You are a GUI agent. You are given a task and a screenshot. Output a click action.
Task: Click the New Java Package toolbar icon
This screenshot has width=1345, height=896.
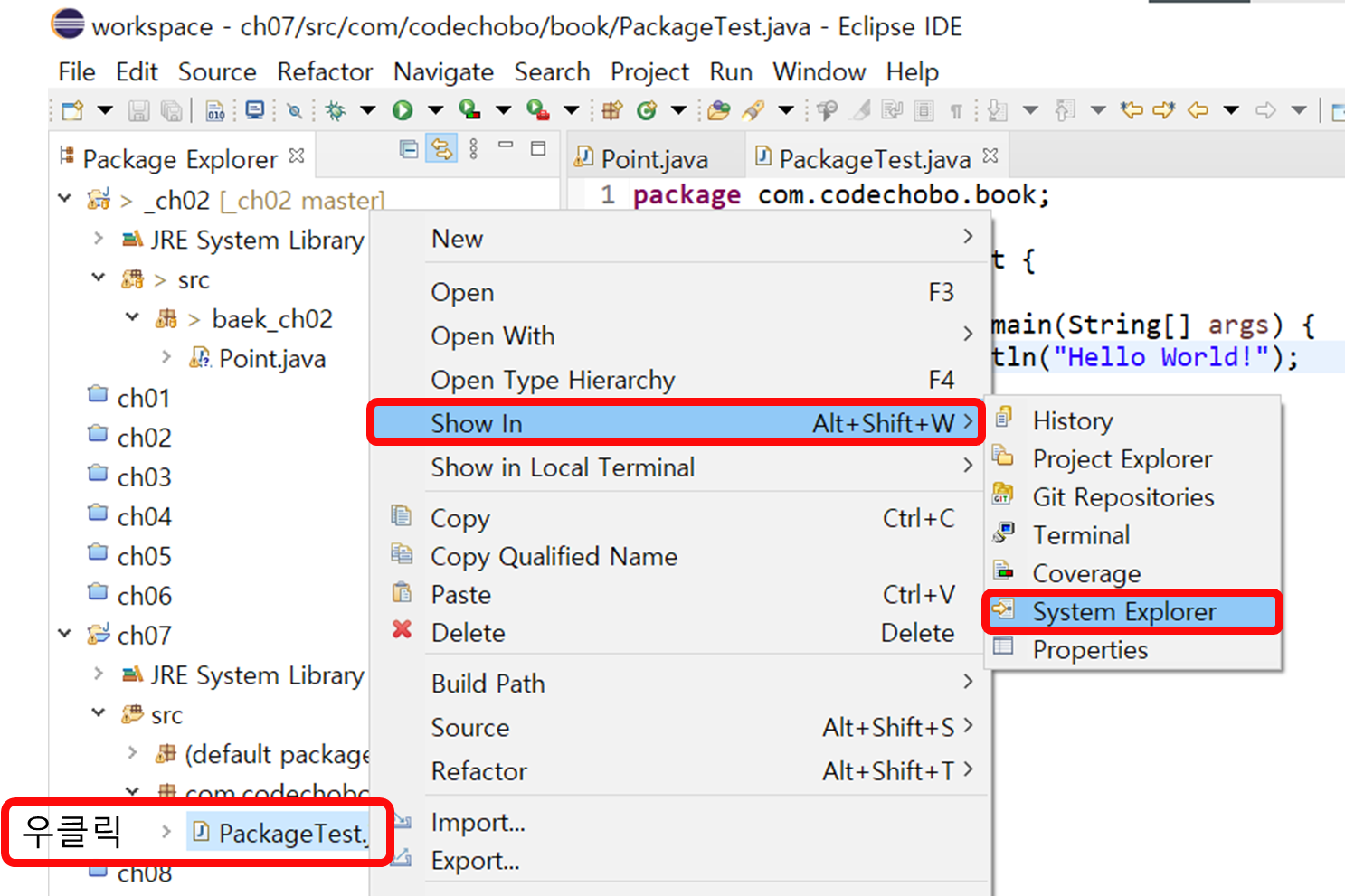click(x=612, y=110)
